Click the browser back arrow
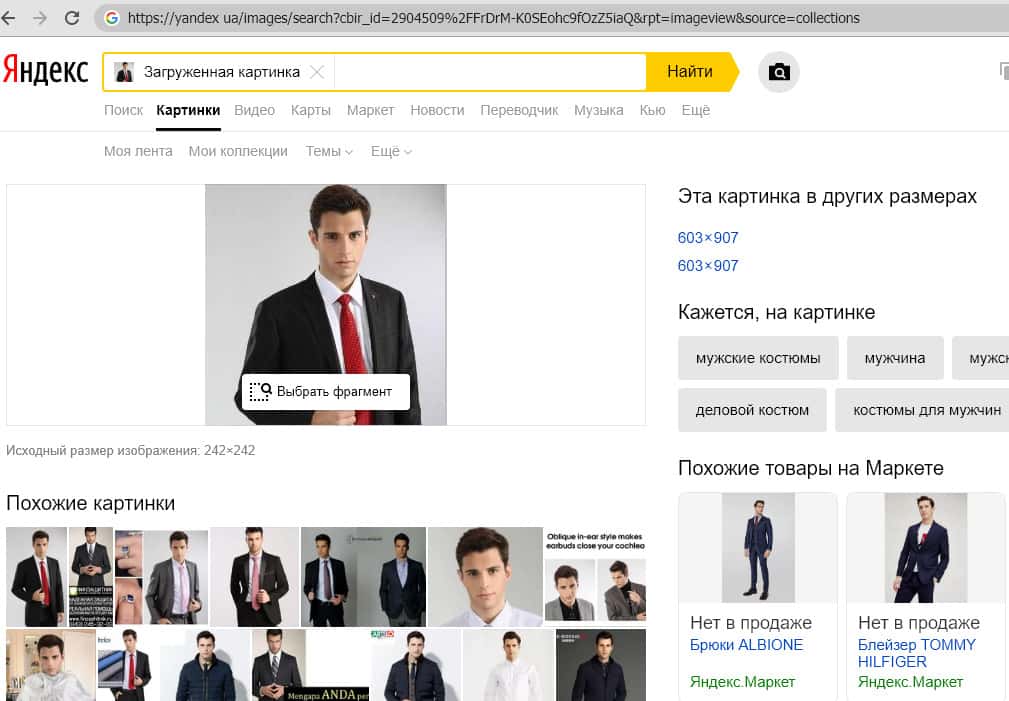The height and width of the screenshot is (701, 1009). [11, 18]
